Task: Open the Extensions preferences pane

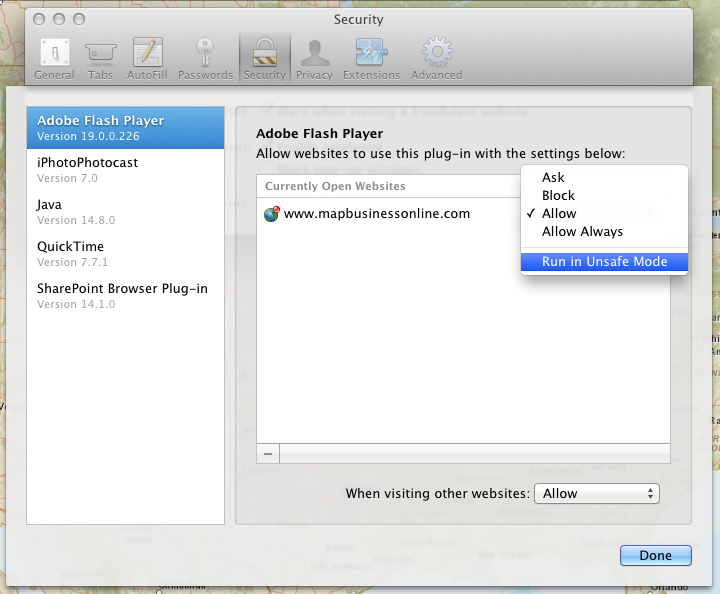Action: (x=371, y=60)
